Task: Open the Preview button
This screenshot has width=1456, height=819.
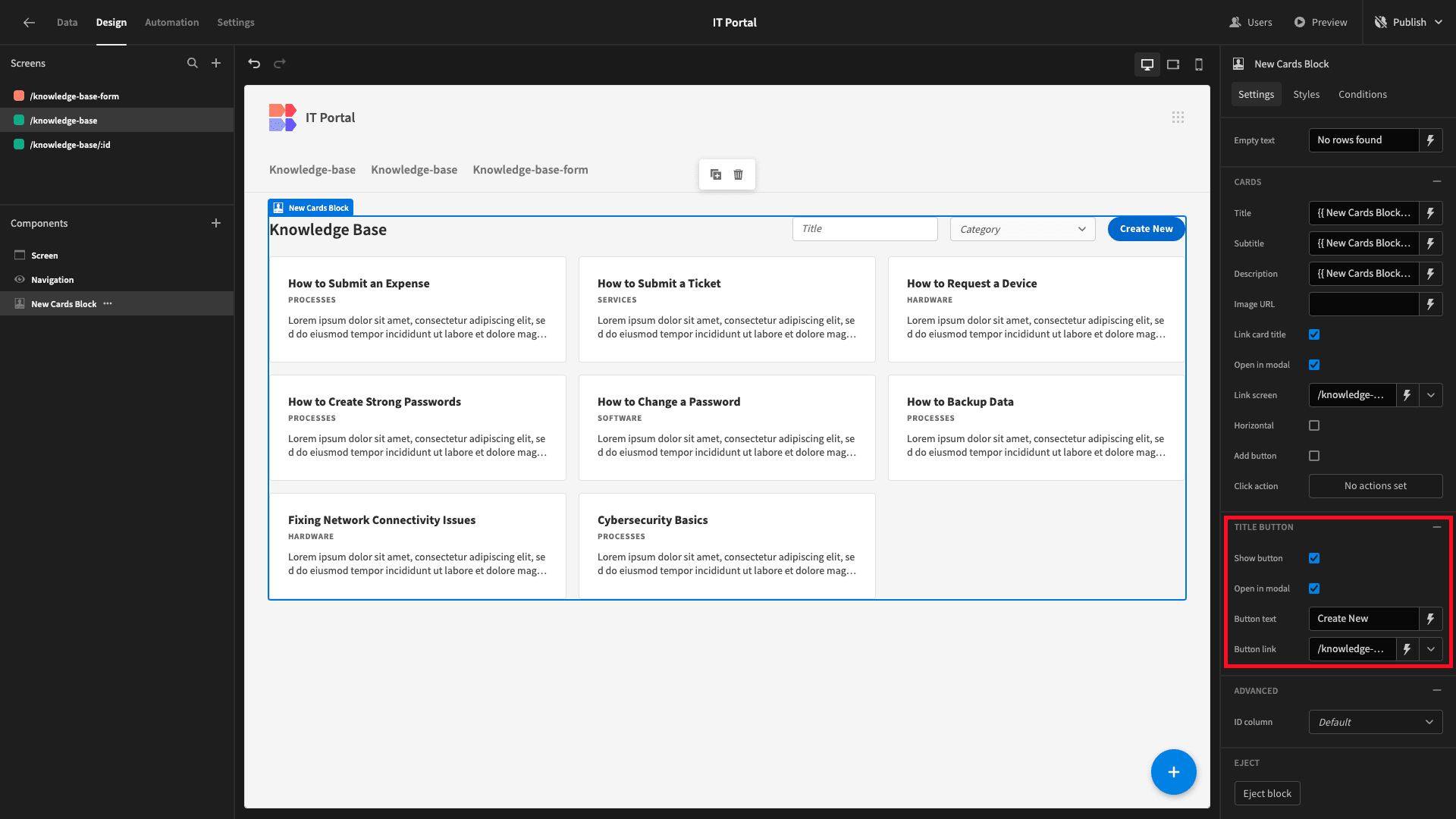Action: [x=1320, y=23]
